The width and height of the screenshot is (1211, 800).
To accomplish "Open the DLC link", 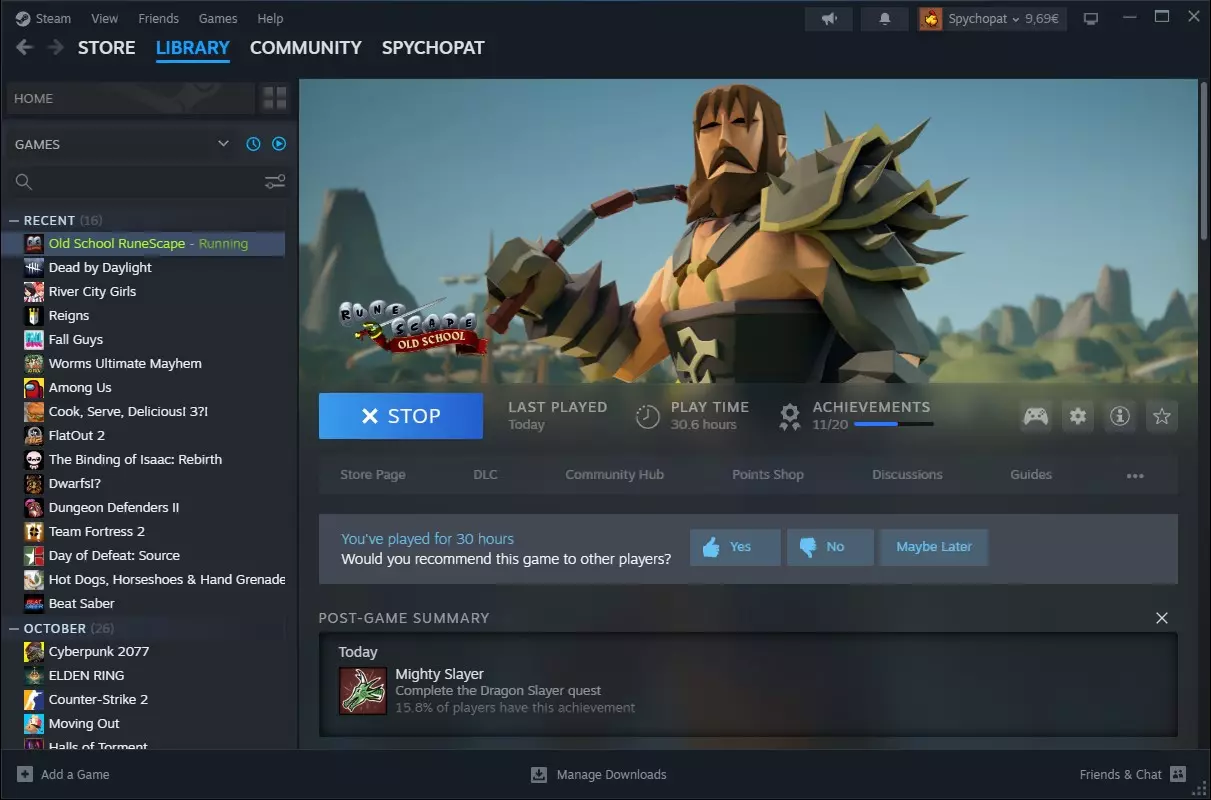I will pos(485,475).
